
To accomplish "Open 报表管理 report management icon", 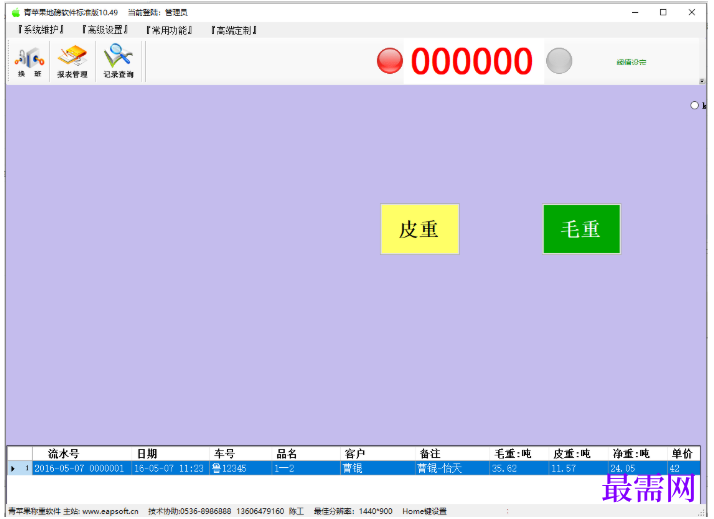I will coord(72,61).
